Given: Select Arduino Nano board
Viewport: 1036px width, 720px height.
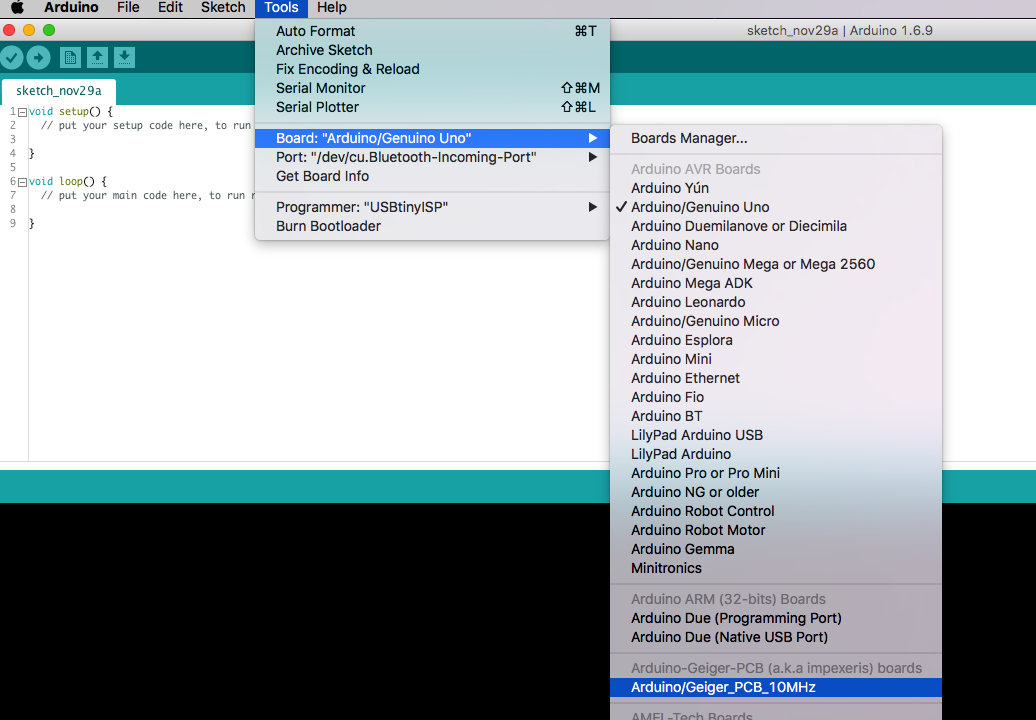Looking at the screenshot, I should [x=776, y=245].
